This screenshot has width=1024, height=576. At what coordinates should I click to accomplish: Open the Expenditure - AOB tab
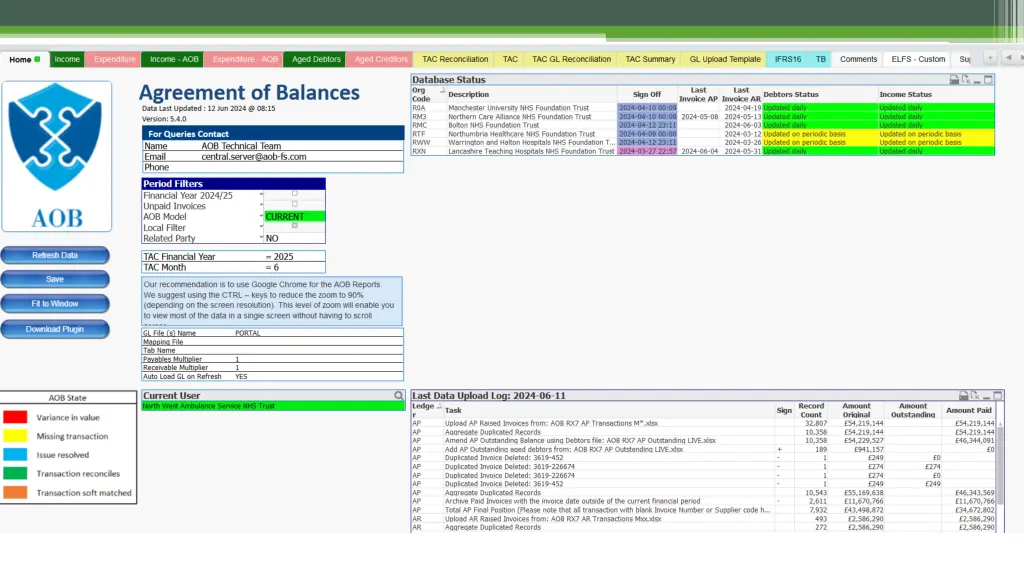click(x=245, y=59)
